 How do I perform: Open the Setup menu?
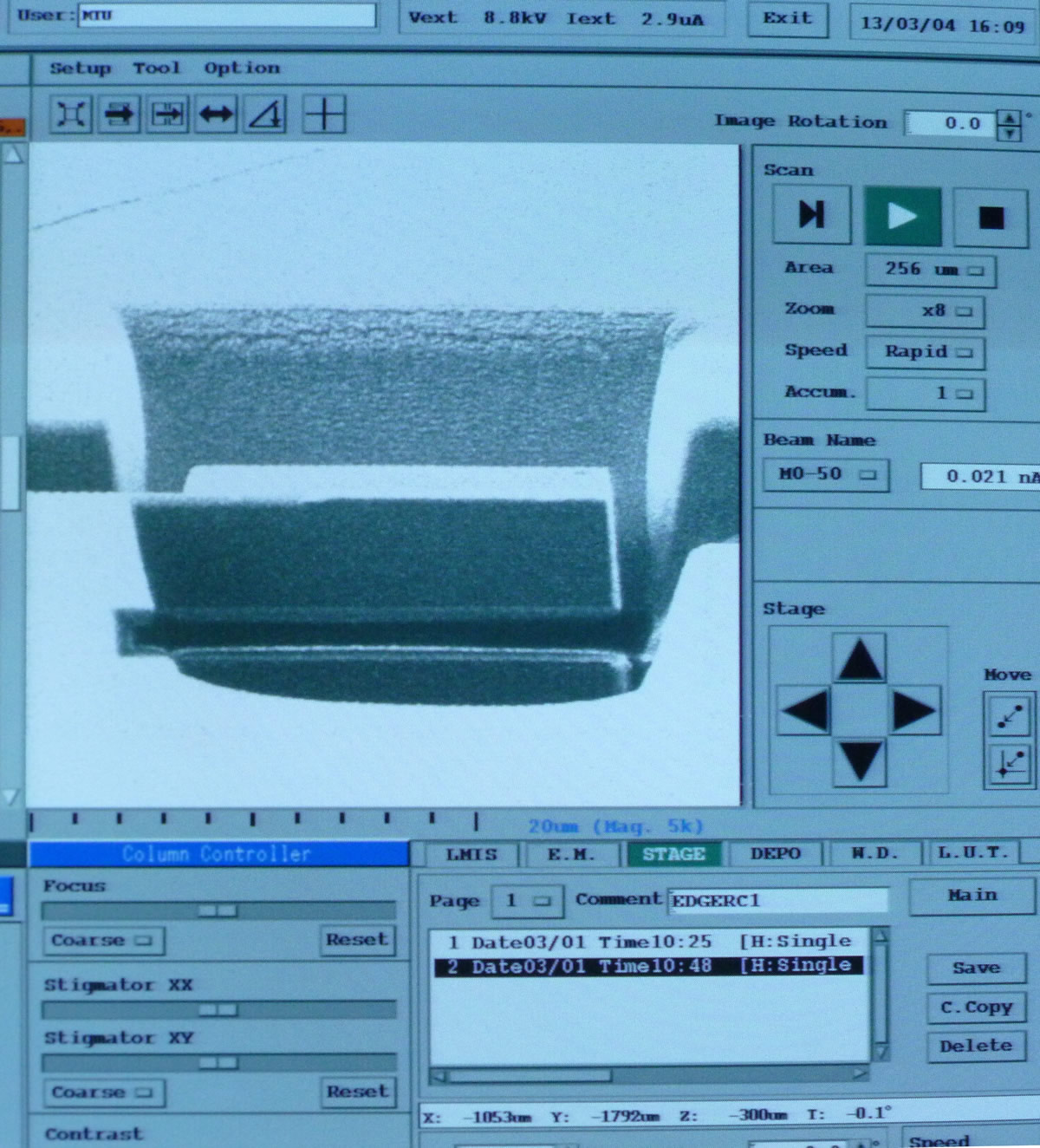tap(80, 68)
